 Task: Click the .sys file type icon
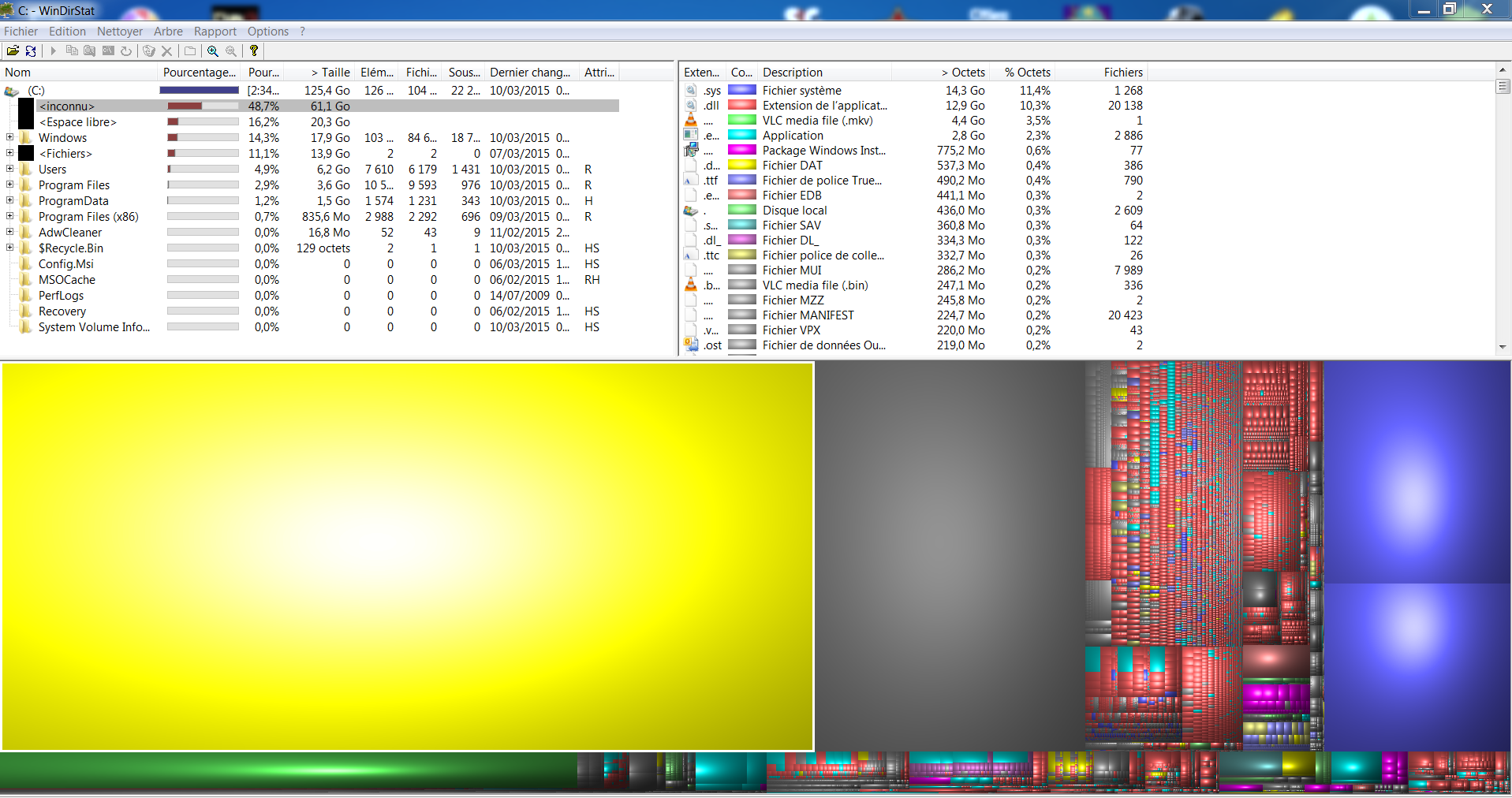(691, 91)
